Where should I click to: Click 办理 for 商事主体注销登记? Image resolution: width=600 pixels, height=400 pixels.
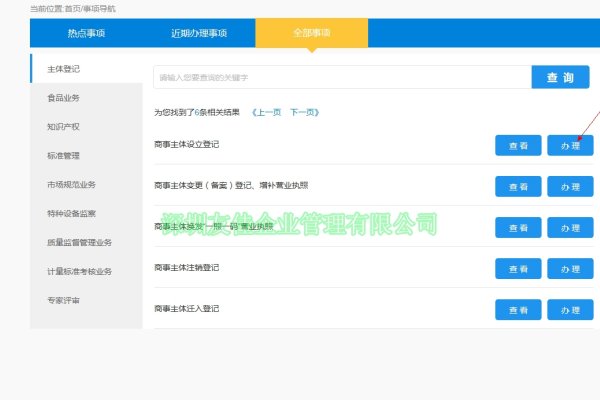pos(570,269)
